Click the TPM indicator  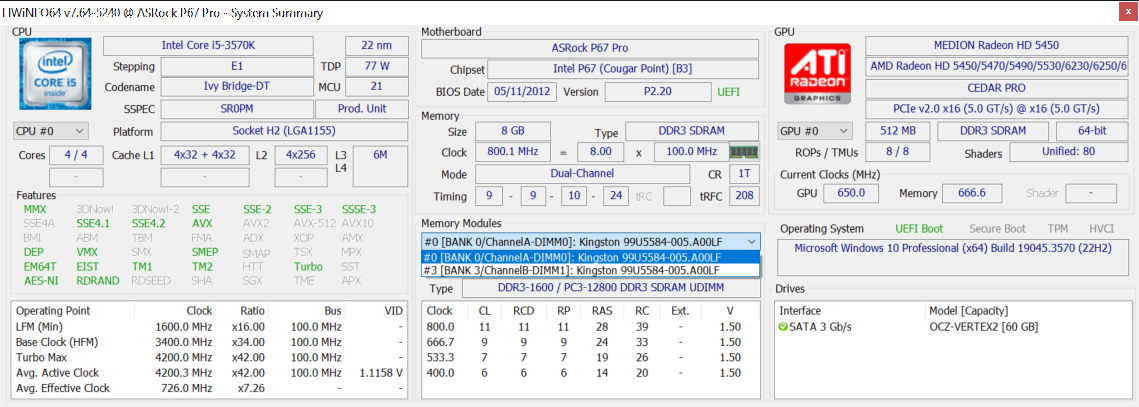pyautogui.click(x=1057, y=229)
